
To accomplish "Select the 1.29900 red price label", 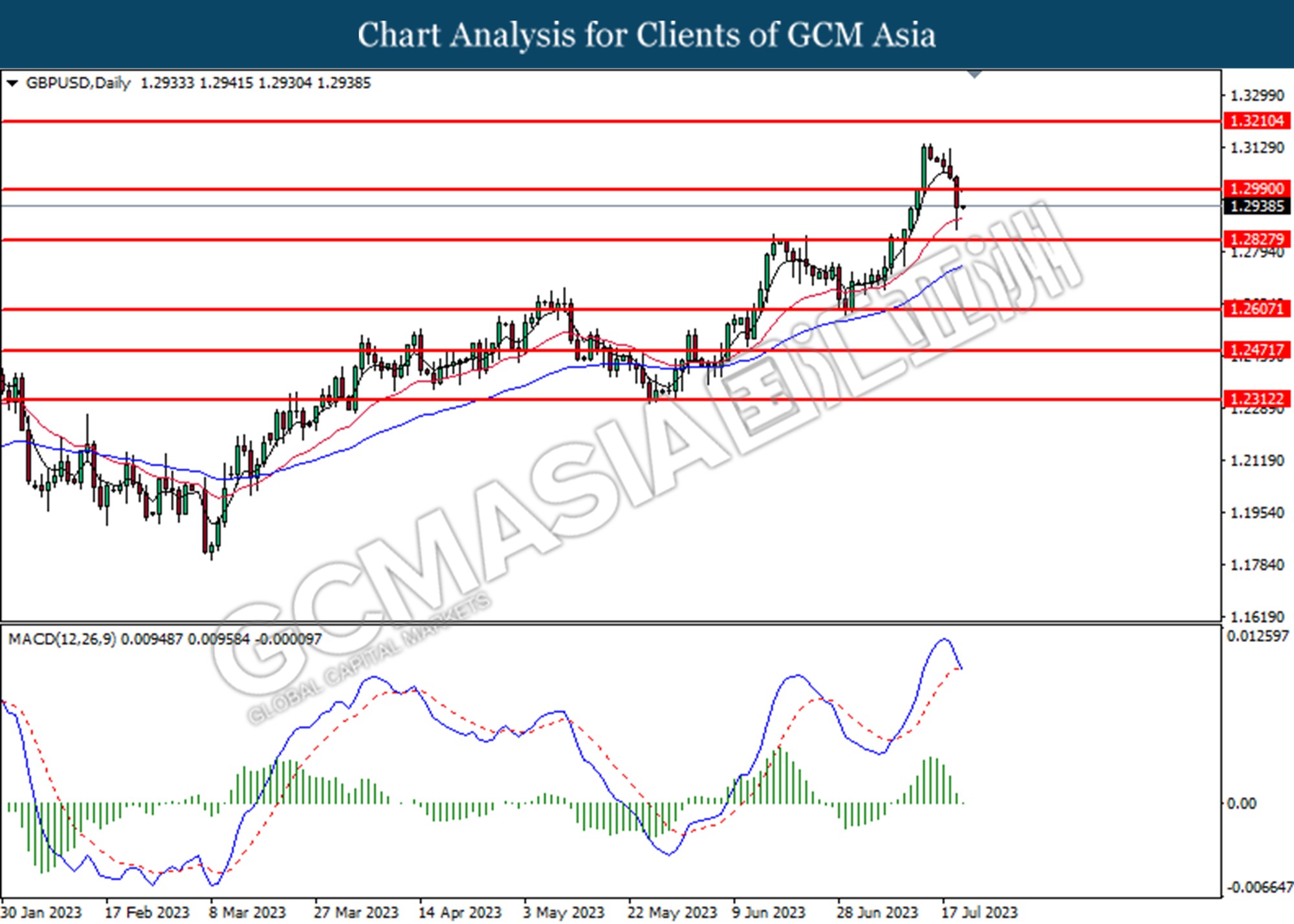I will (x=1256, y=189).
